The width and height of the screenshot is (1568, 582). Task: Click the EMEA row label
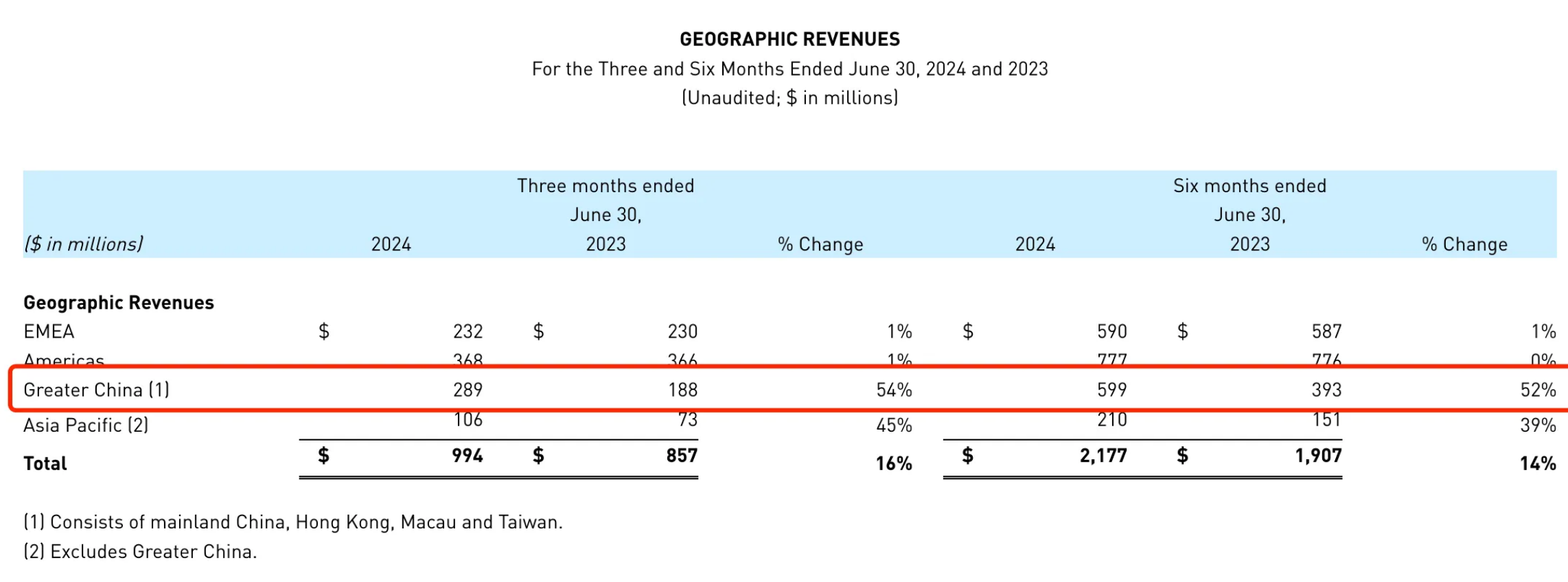coord(49,331)
